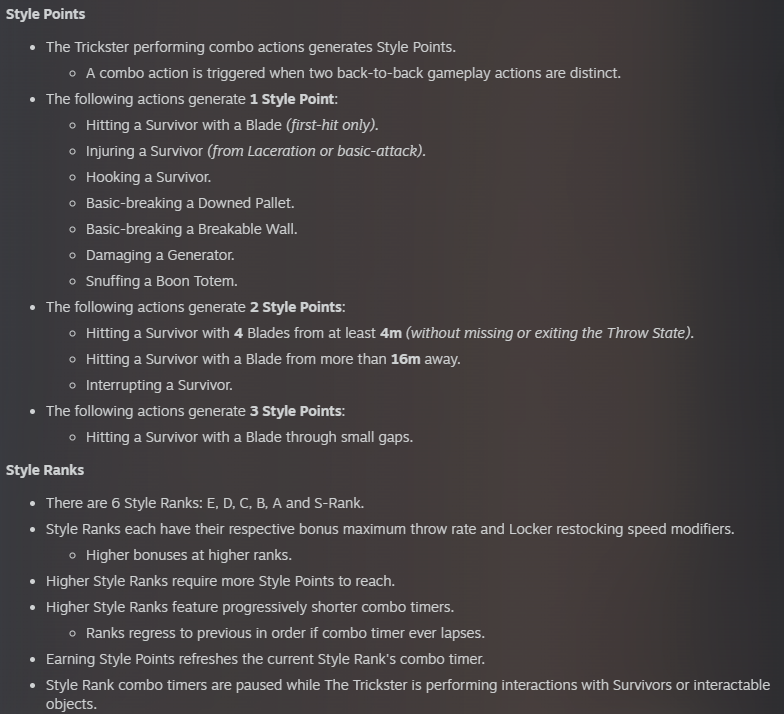The width and height of the screenshot is (784, 714).
Task: Click the Style Points heading
Action: click(46, 14)
